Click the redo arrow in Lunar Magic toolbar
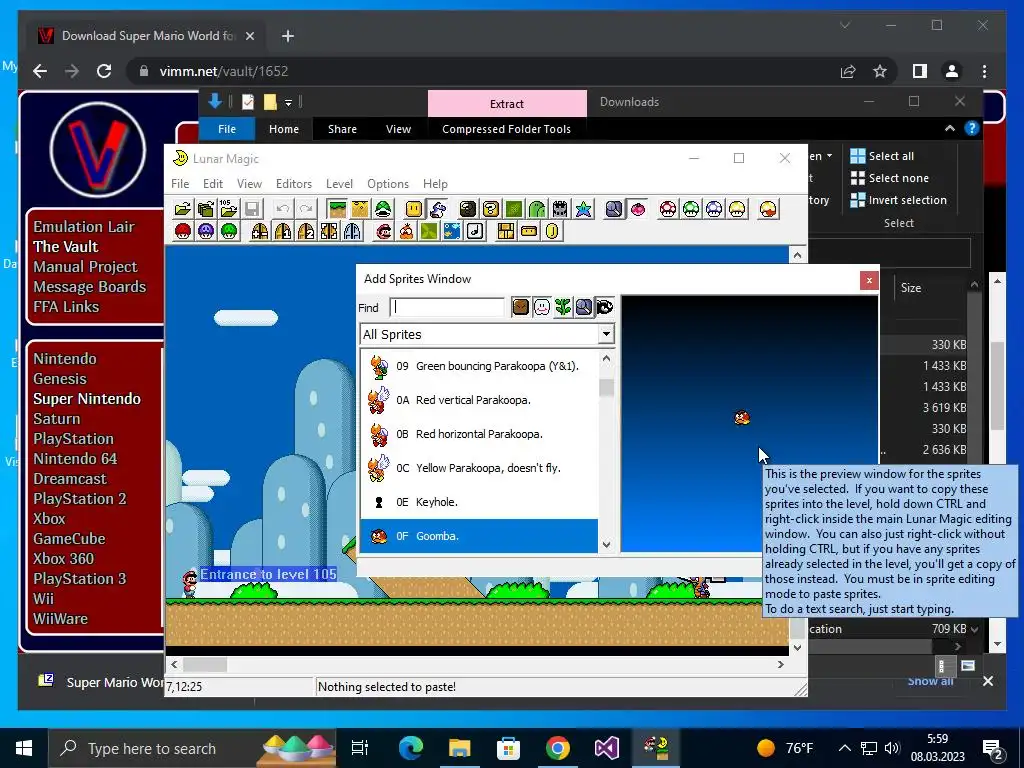Image resolution: width=1024 pixels, height=768 pixels. click(306, 209)
